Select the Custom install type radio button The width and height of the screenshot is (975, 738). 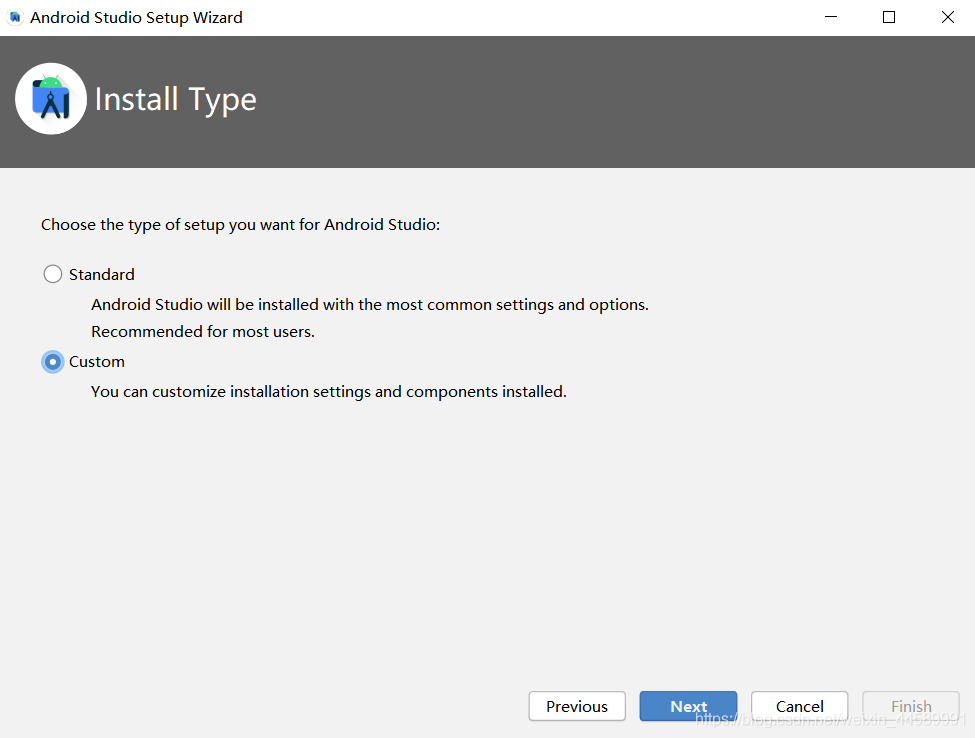point(53,362)
